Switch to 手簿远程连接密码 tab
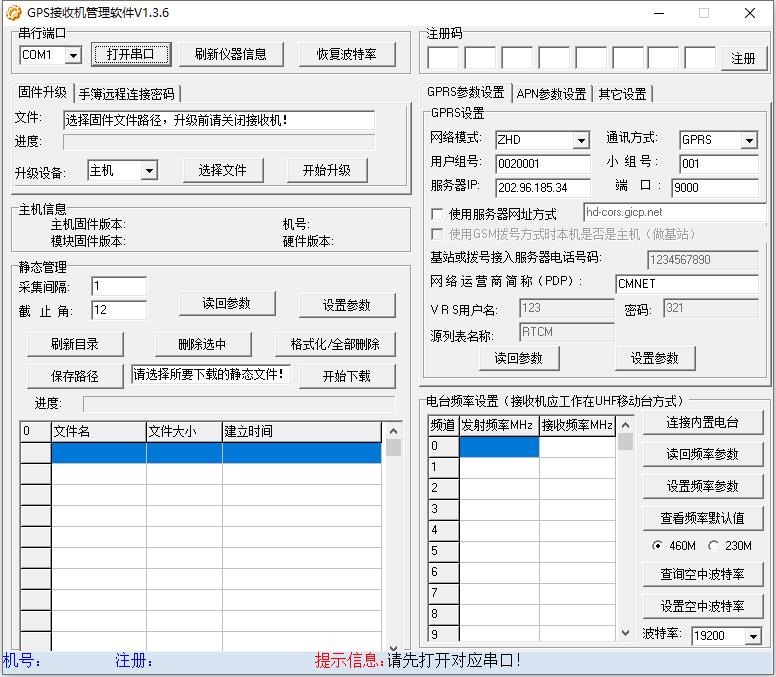The image size is (776, 677). coord(127,94)
